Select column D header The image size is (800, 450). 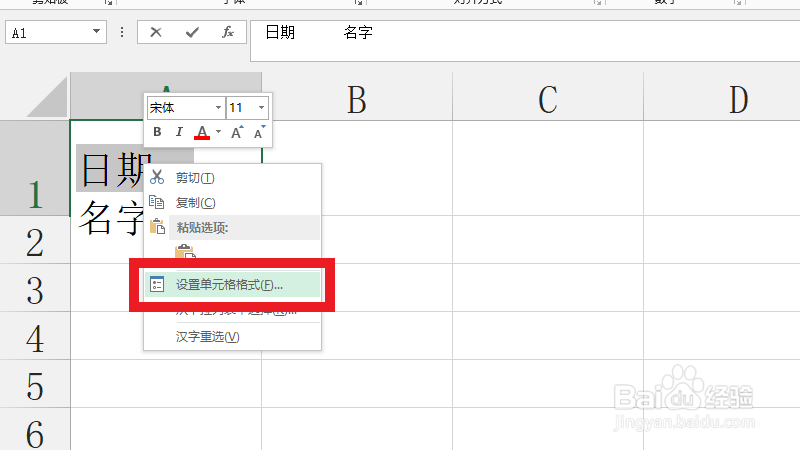[x=722, y=97]
